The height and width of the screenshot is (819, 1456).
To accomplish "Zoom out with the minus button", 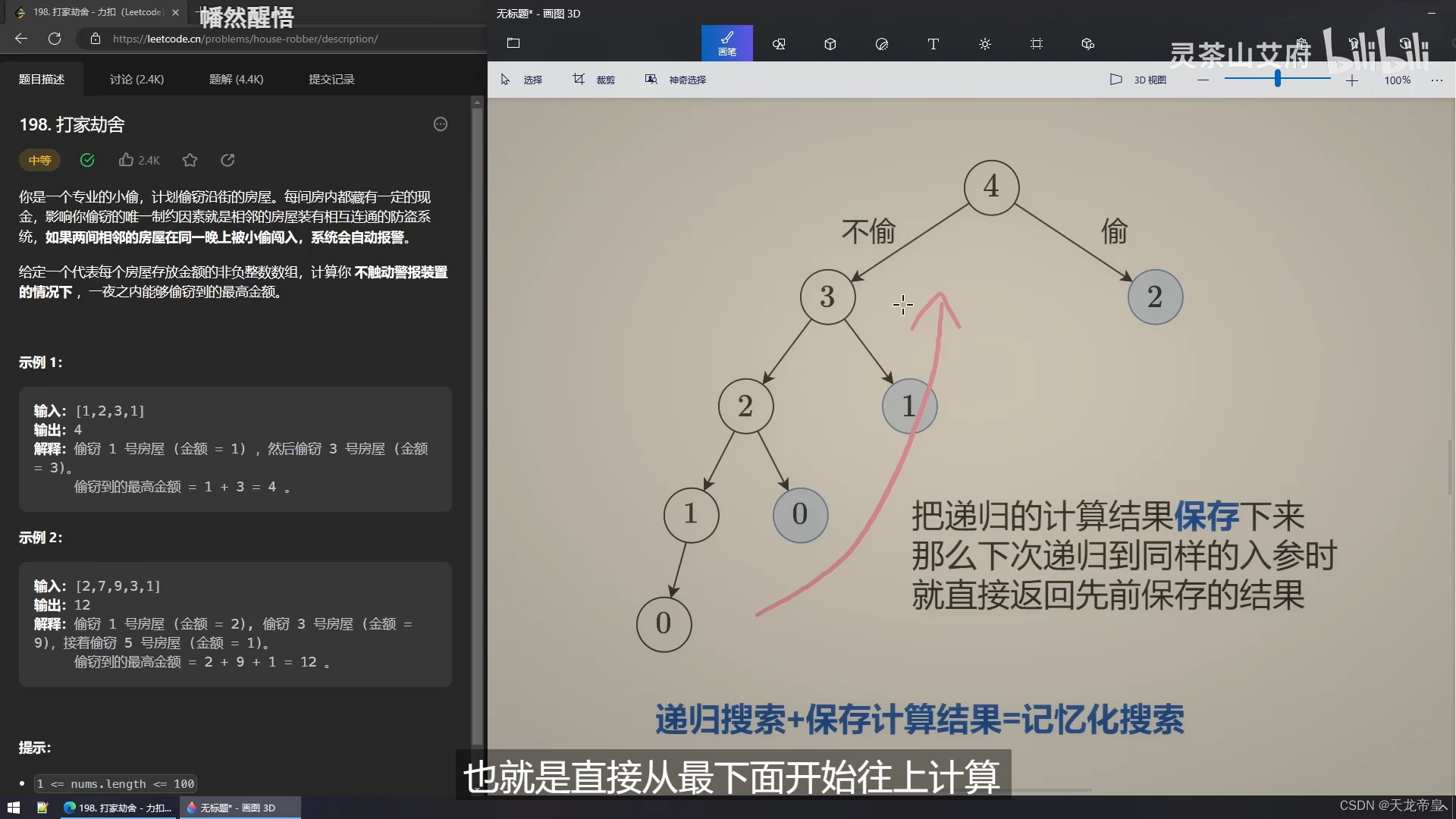I will coord(1203,80).
